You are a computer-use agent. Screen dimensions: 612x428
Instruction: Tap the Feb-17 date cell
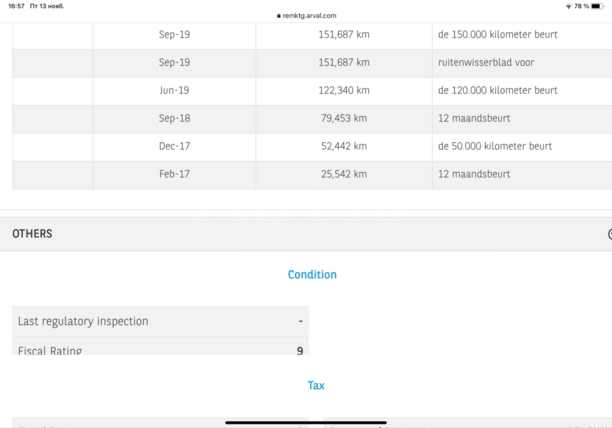[174, 174]
